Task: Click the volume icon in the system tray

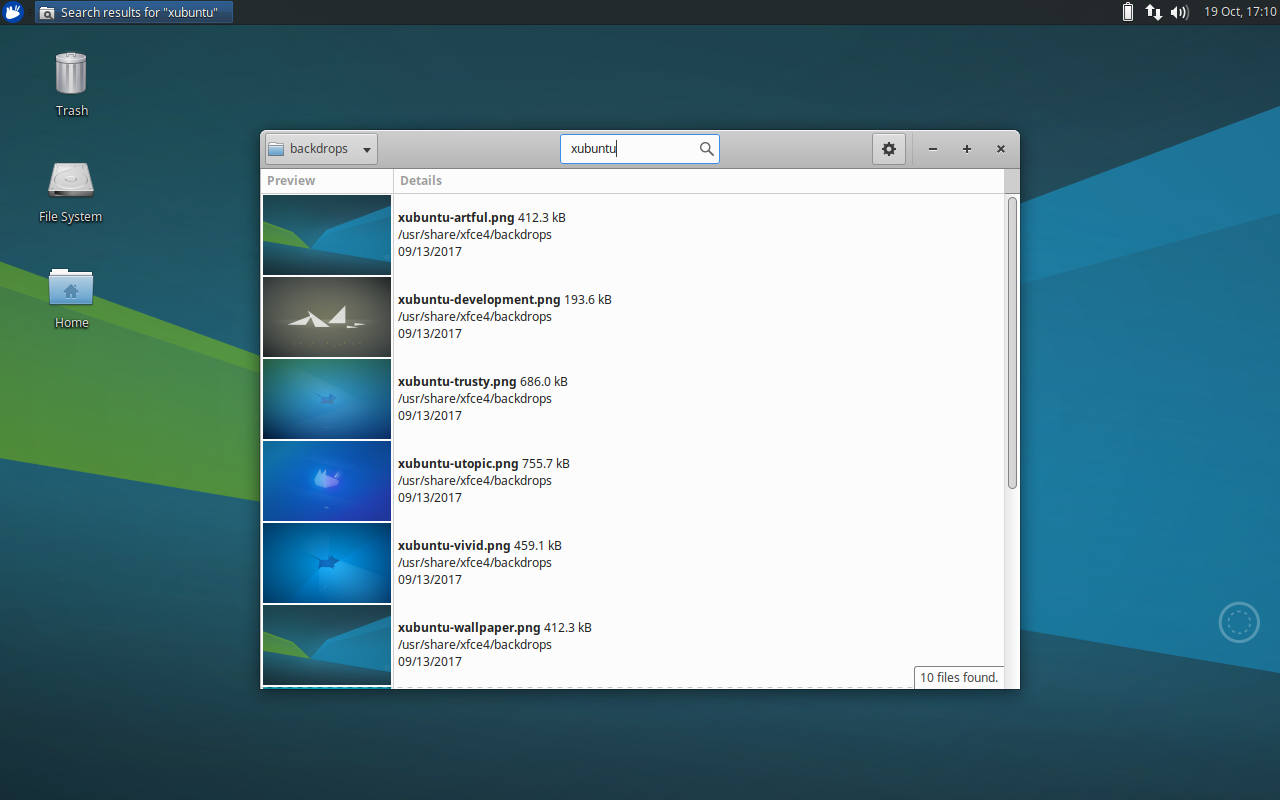Action: coord(1178,12)
